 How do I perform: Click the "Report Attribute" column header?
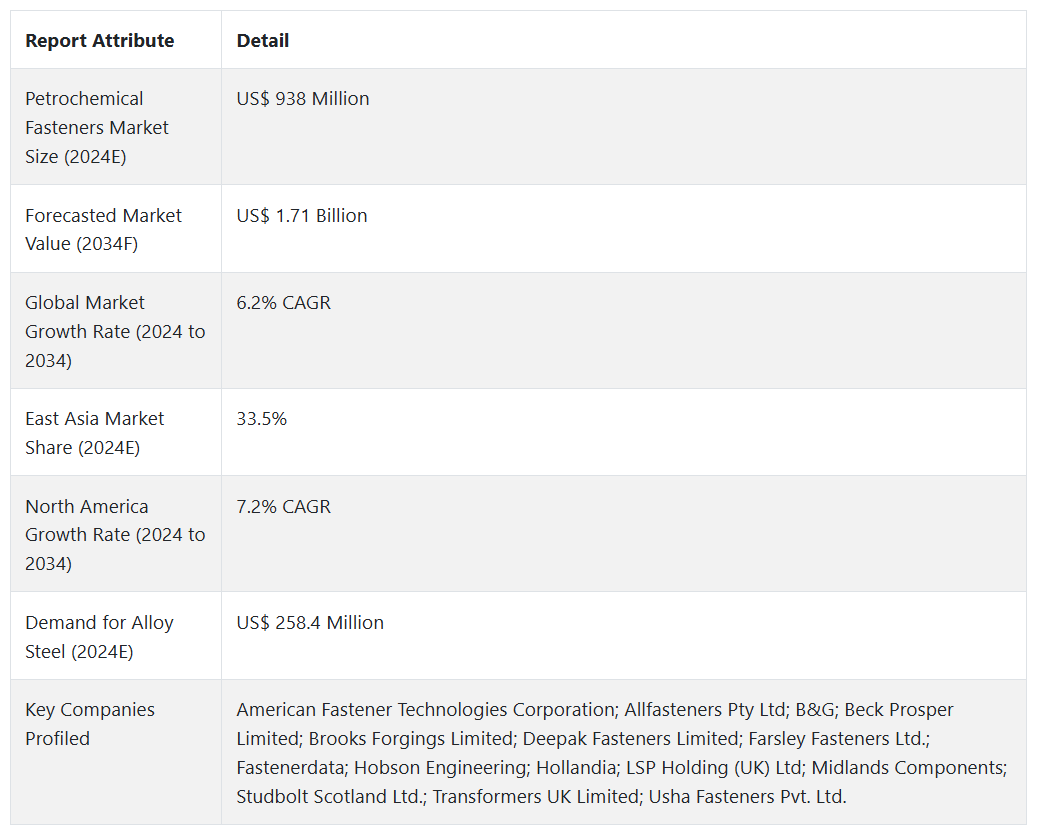pyautogui.click(x=100, y=41)
